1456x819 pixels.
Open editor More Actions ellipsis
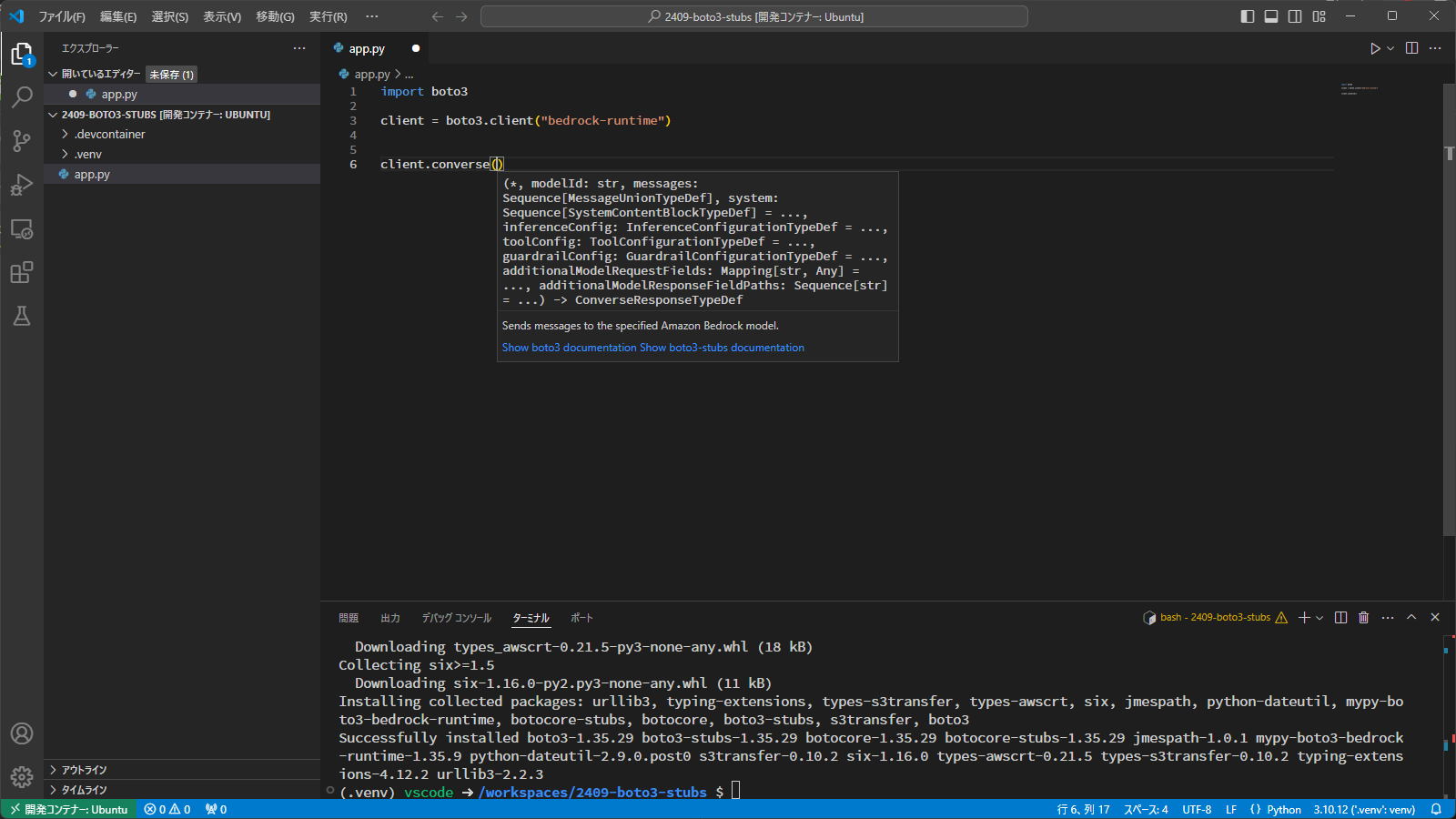(x=1435, y=48)
